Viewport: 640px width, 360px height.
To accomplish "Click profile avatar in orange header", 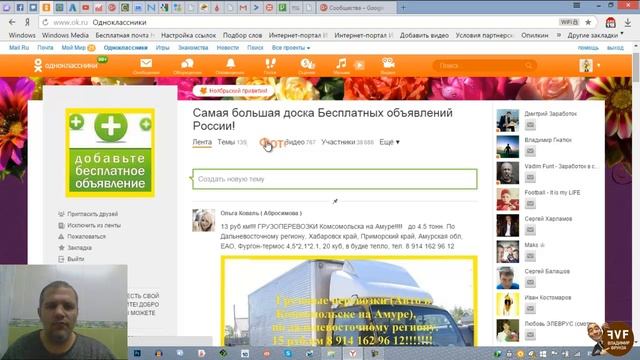I will (x=586, y=65).
